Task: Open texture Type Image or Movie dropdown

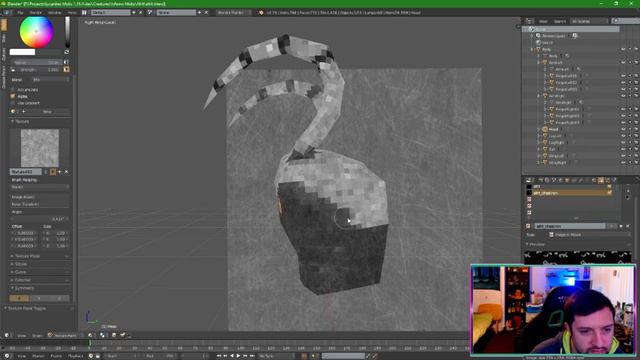Action: click(x=589, y=235)
